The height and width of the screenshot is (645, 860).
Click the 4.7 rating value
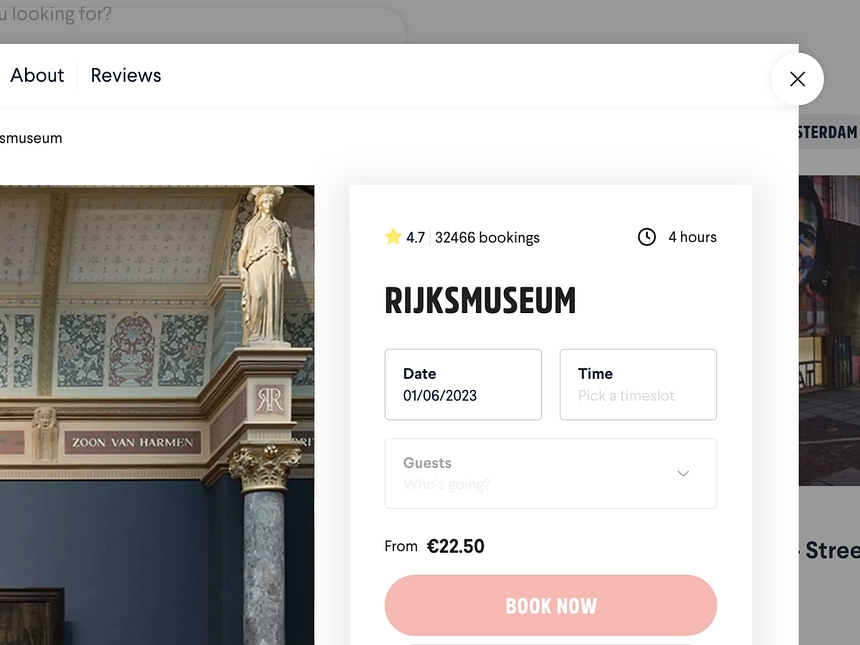coord(415,238)
